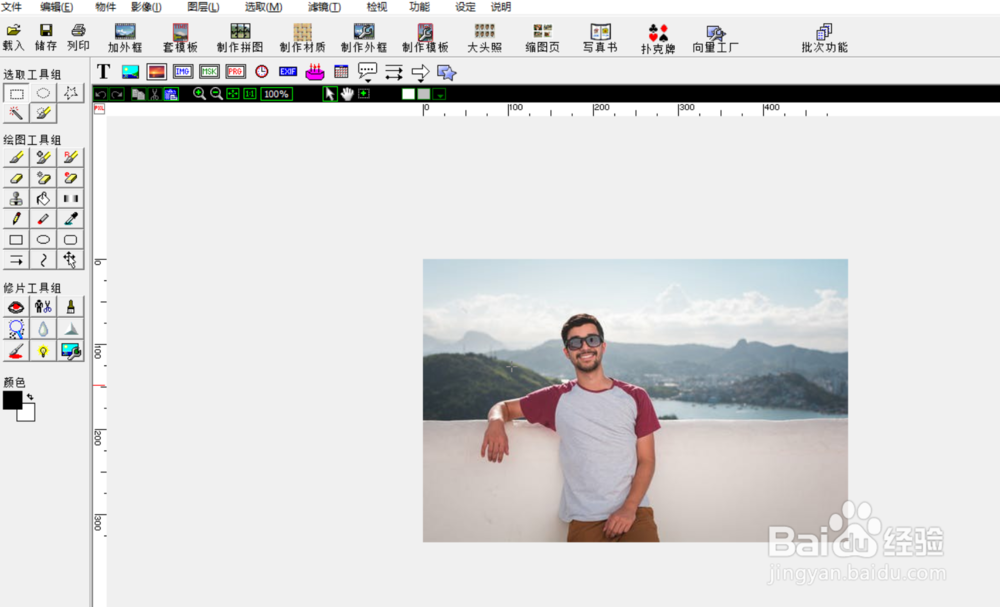Select the elliptical selection tool
Image resolution: width=1000 pixels, height=607 pixels.
[x=43, y=93]
